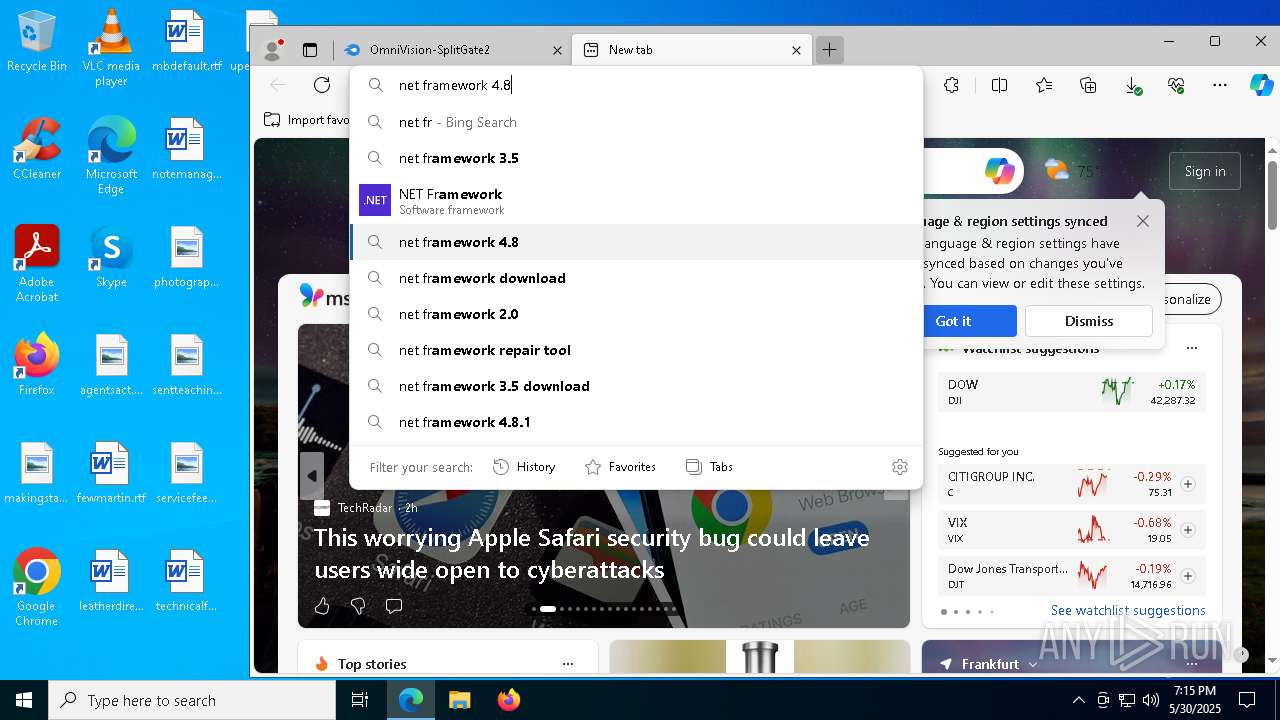Filter search by Favorites
Image resolution: width=1280 pixels, height=720 pixels.
[620, 467]
